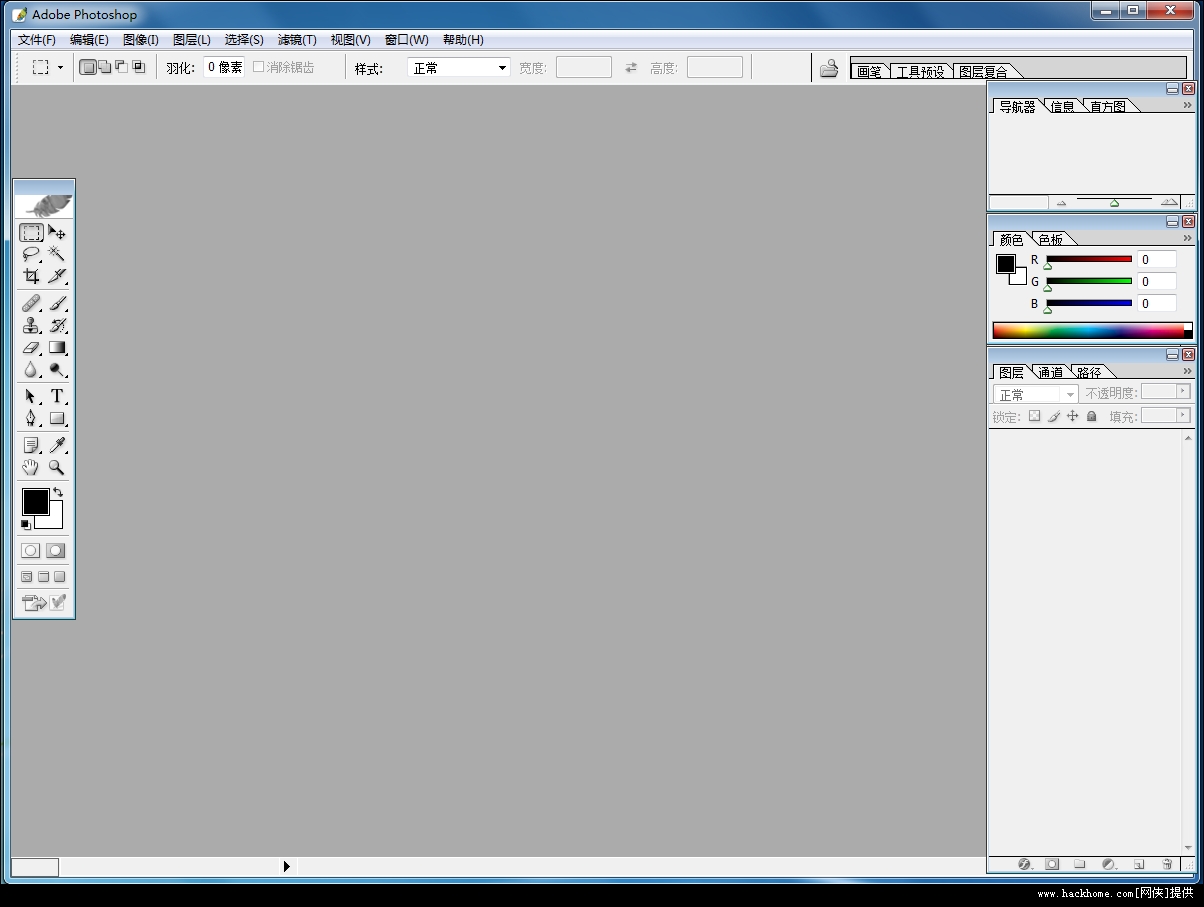Click the create new layer button

pos(1138,864)
